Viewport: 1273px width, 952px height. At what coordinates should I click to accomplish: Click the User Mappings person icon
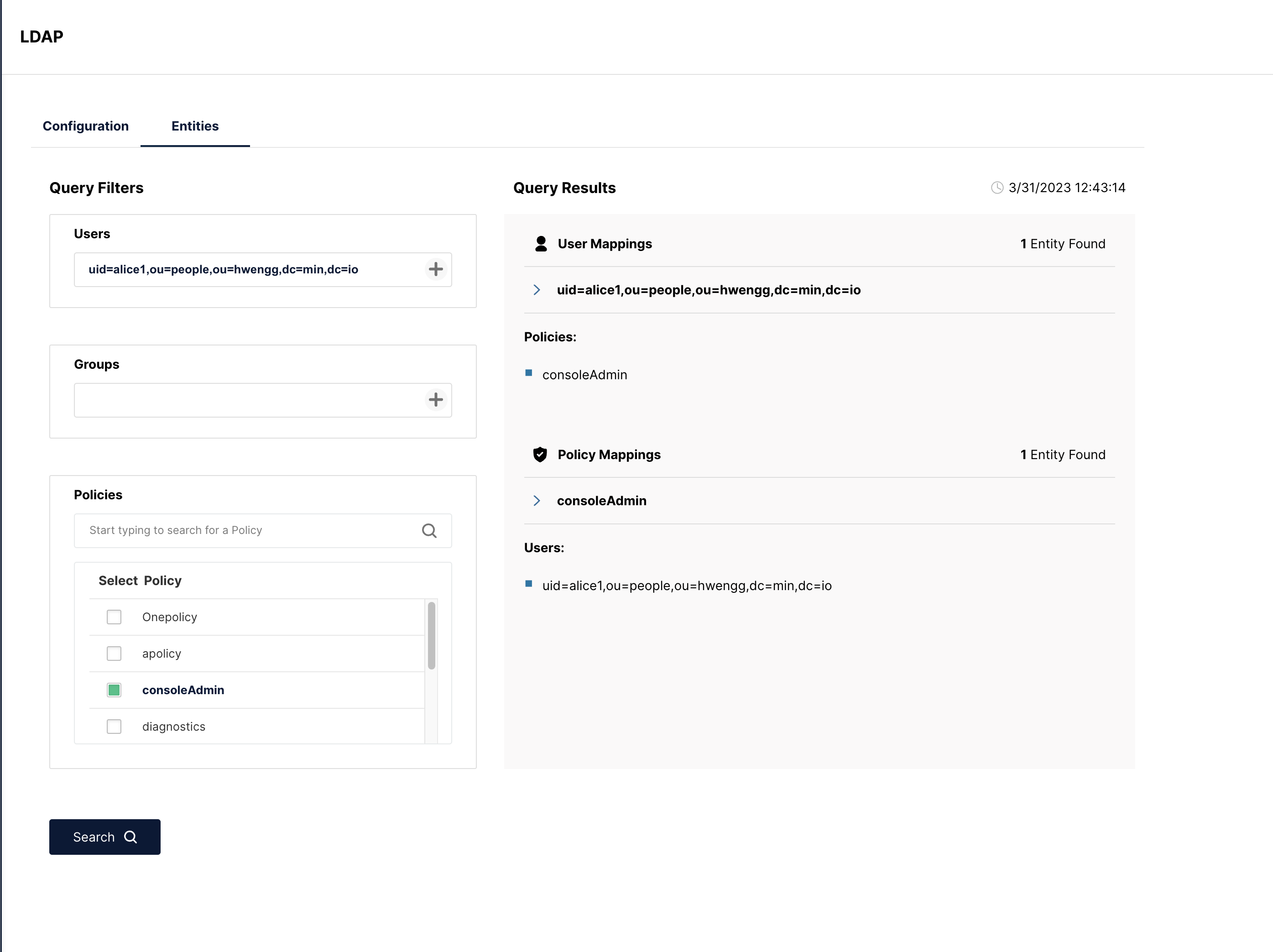pyautogui.click(x=540, y=244)
